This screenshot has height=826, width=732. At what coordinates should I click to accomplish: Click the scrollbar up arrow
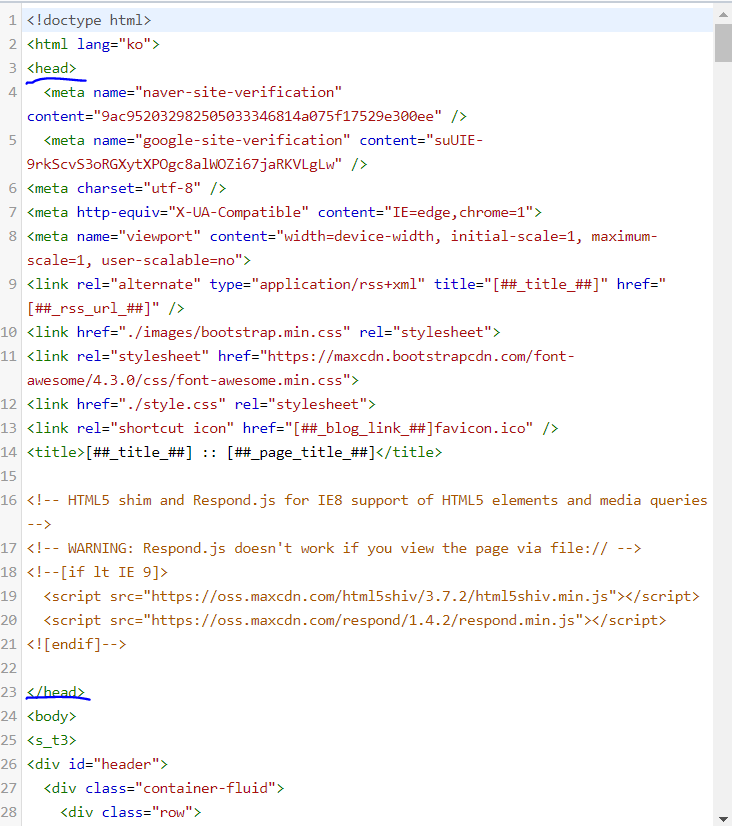(x=723, y=15)
